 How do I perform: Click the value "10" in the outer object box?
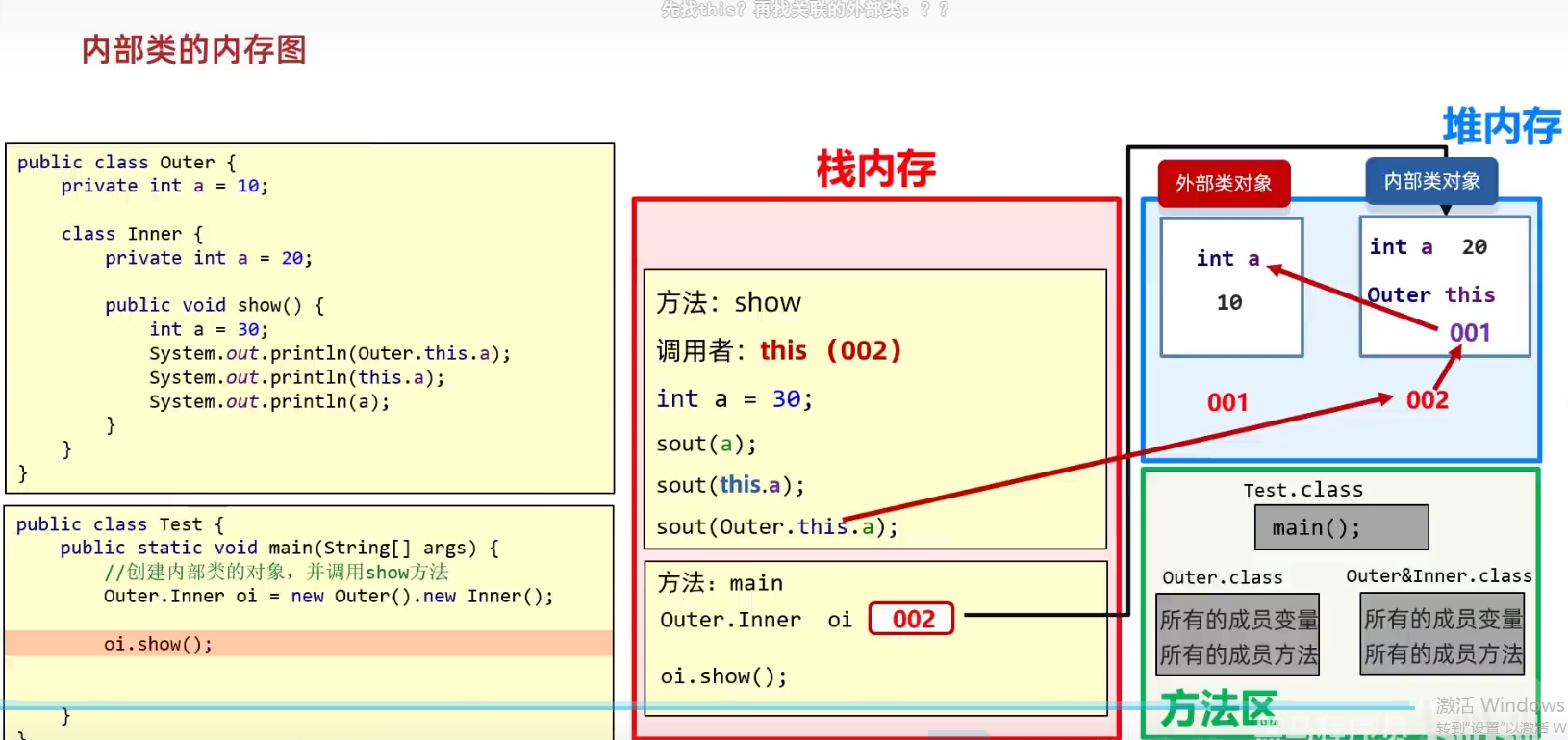pos(1229,302)
